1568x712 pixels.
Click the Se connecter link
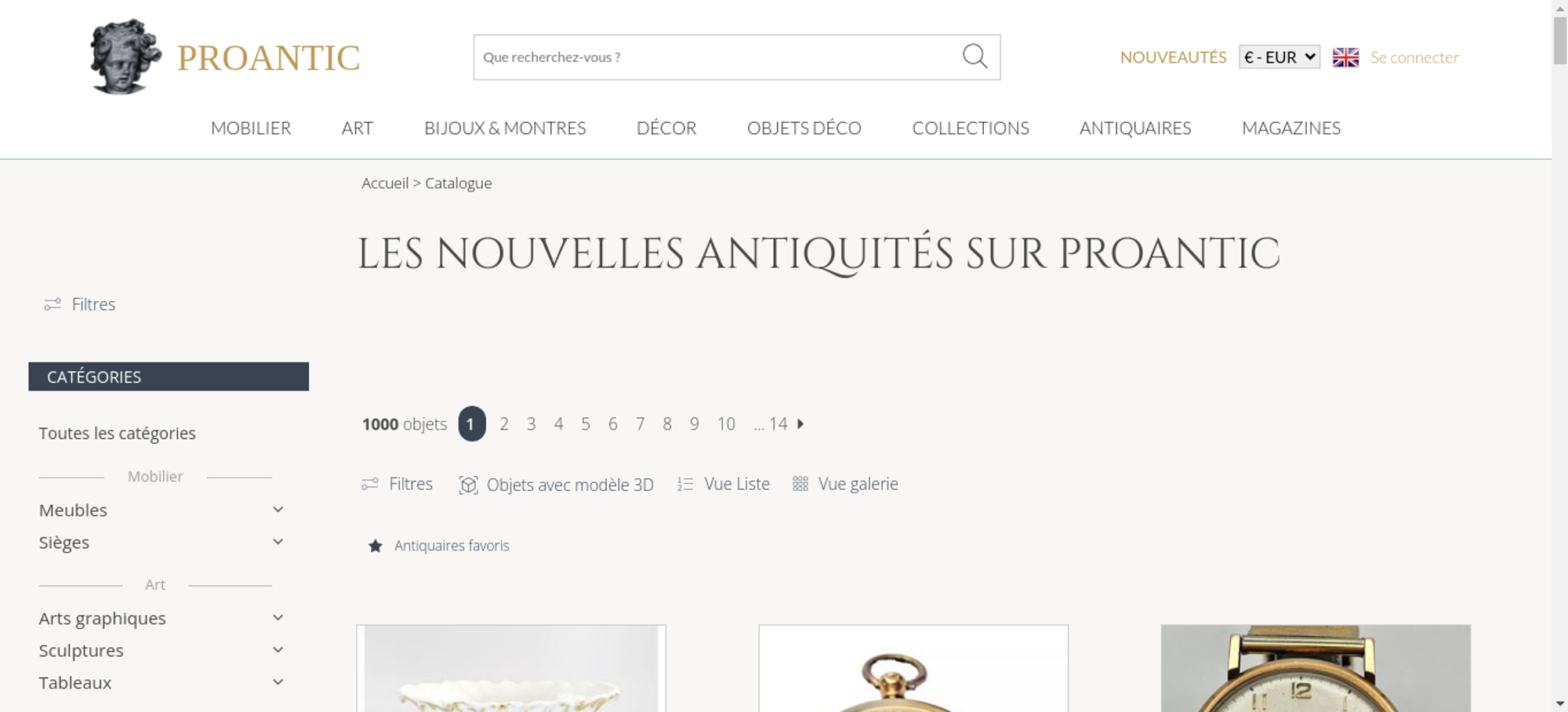pyautogui.click(x=1414, y=57)
